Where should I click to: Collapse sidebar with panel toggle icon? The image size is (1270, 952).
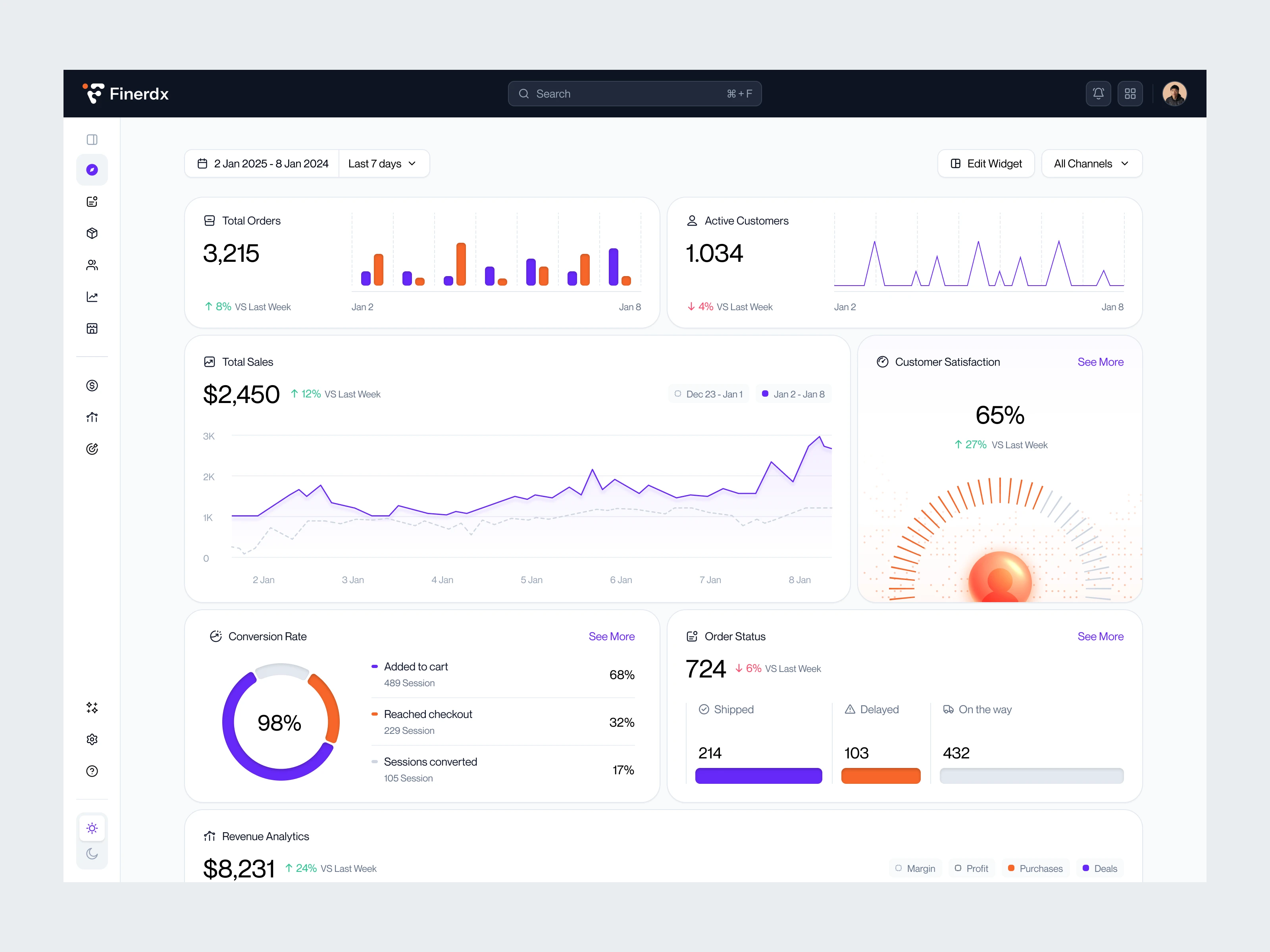coord(92,140)
